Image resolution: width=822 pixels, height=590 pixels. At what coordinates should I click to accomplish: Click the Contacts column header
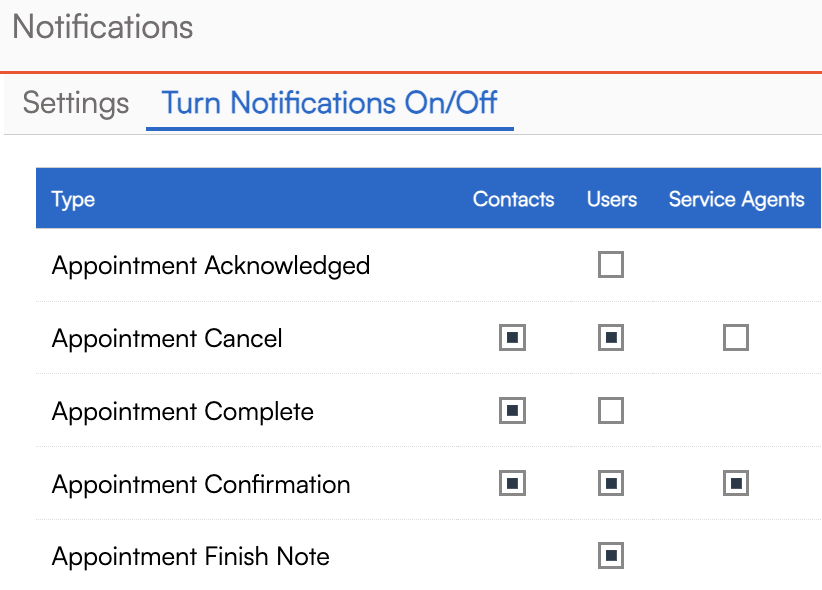tap(513, 199)
